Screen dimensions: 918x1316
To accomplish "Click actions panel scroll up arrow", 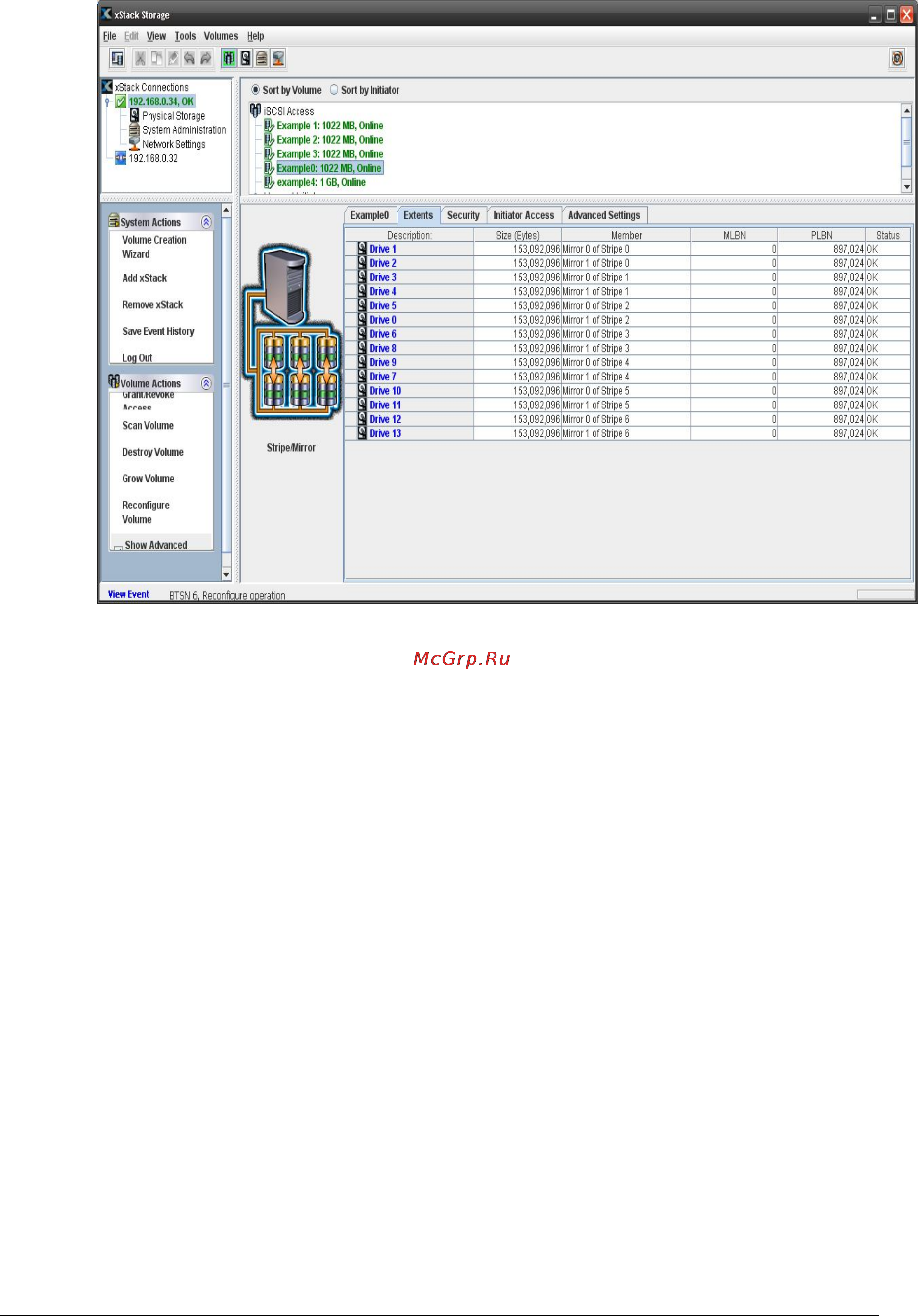I will [226, 210].
